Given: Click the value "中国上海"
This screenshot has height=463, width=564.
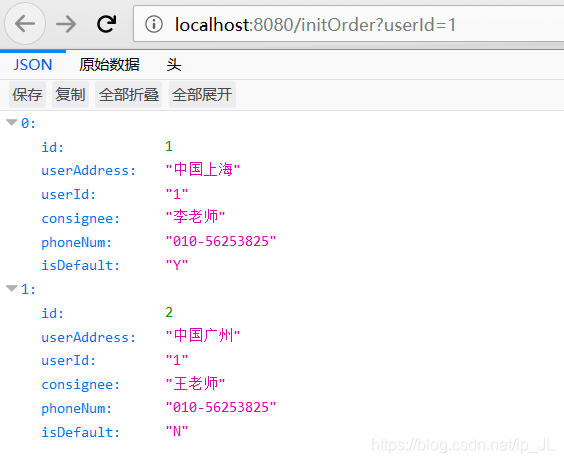Looking at the screenshot, I should (203, 169).
